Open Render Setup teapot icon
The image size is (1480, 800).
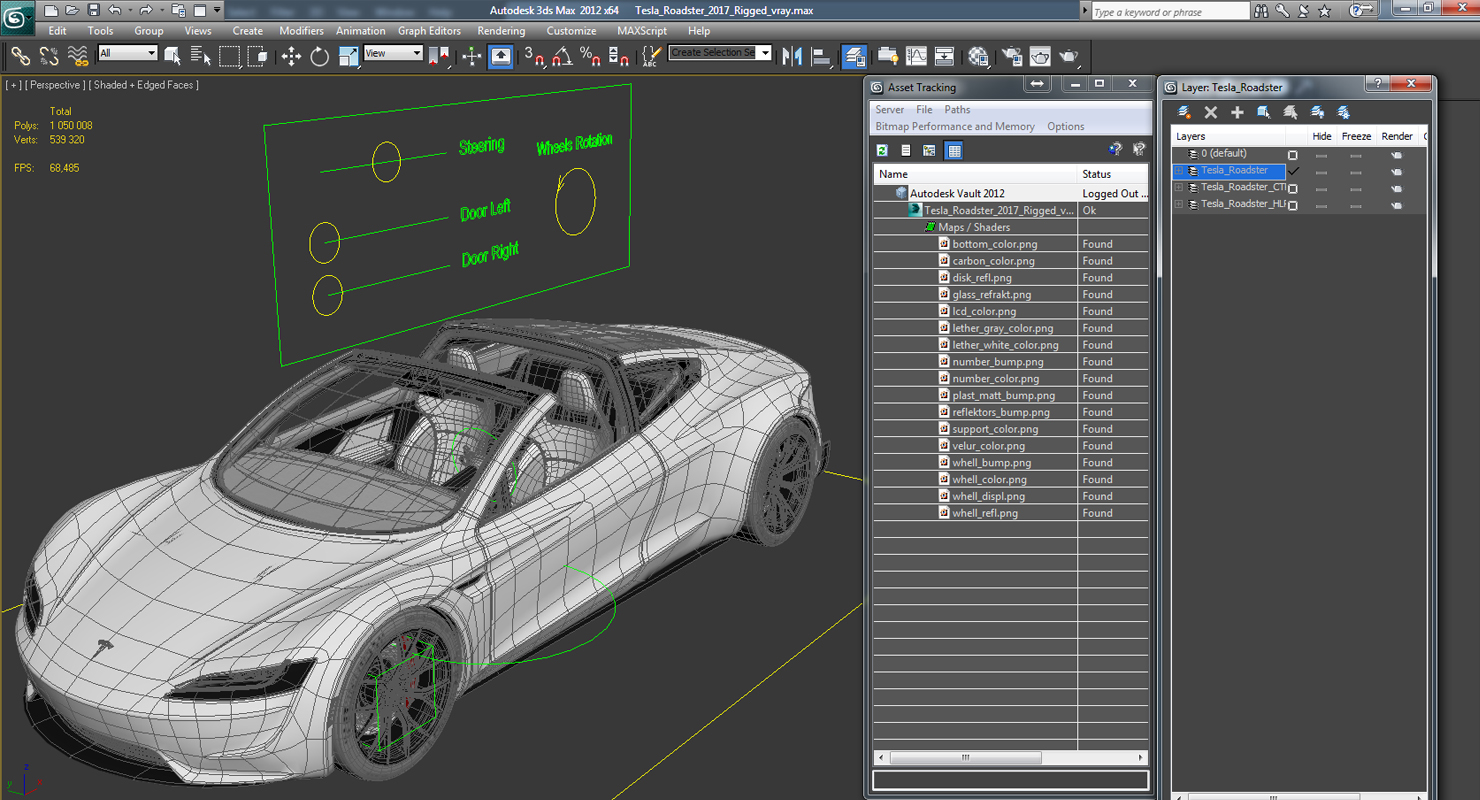click(x=1012, y=56)
